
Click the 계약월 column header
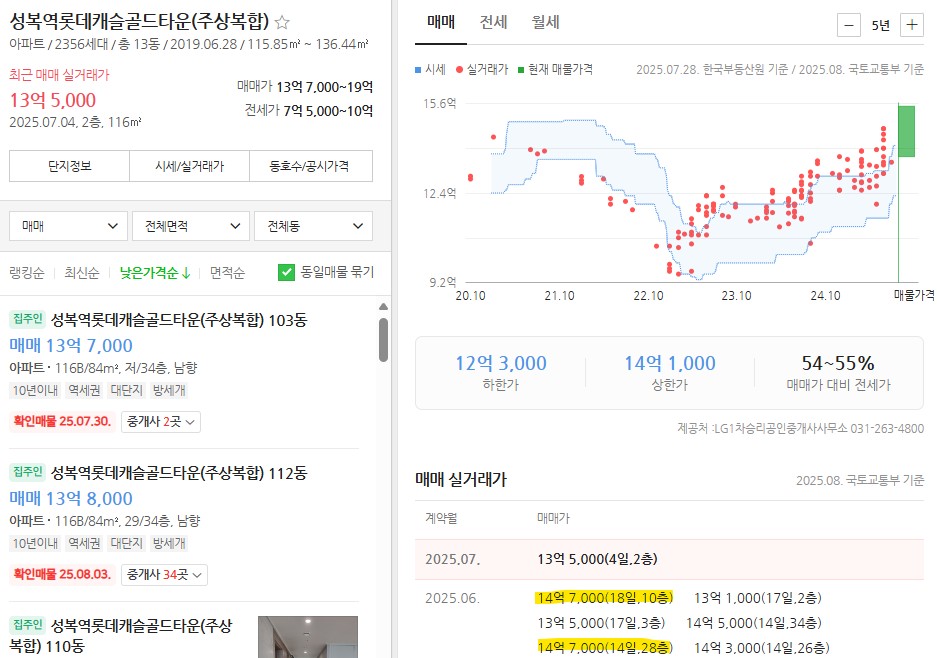[x=441, y=518]
